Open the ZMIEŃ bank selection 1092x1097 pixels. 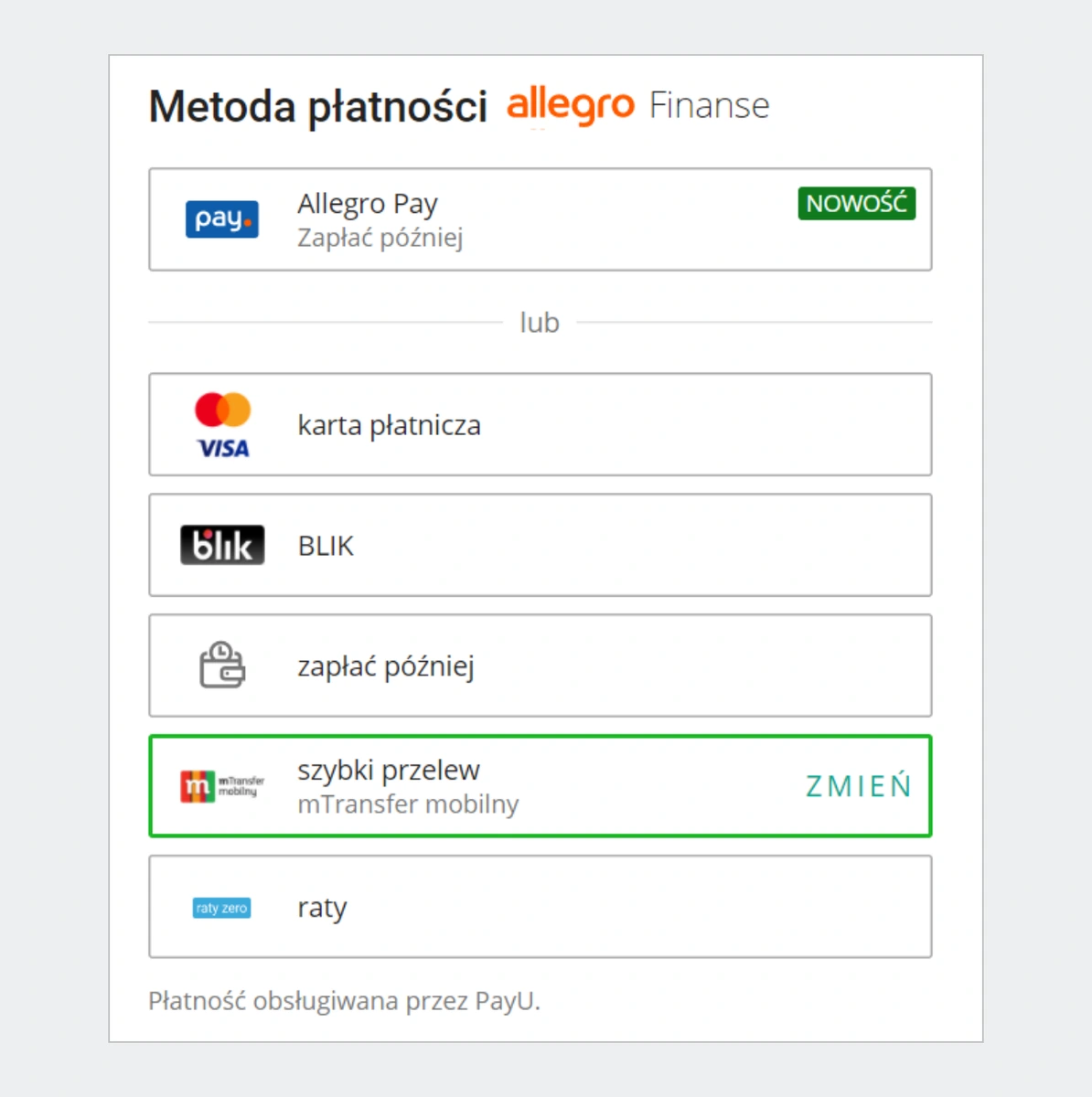(x=857, y=786)
